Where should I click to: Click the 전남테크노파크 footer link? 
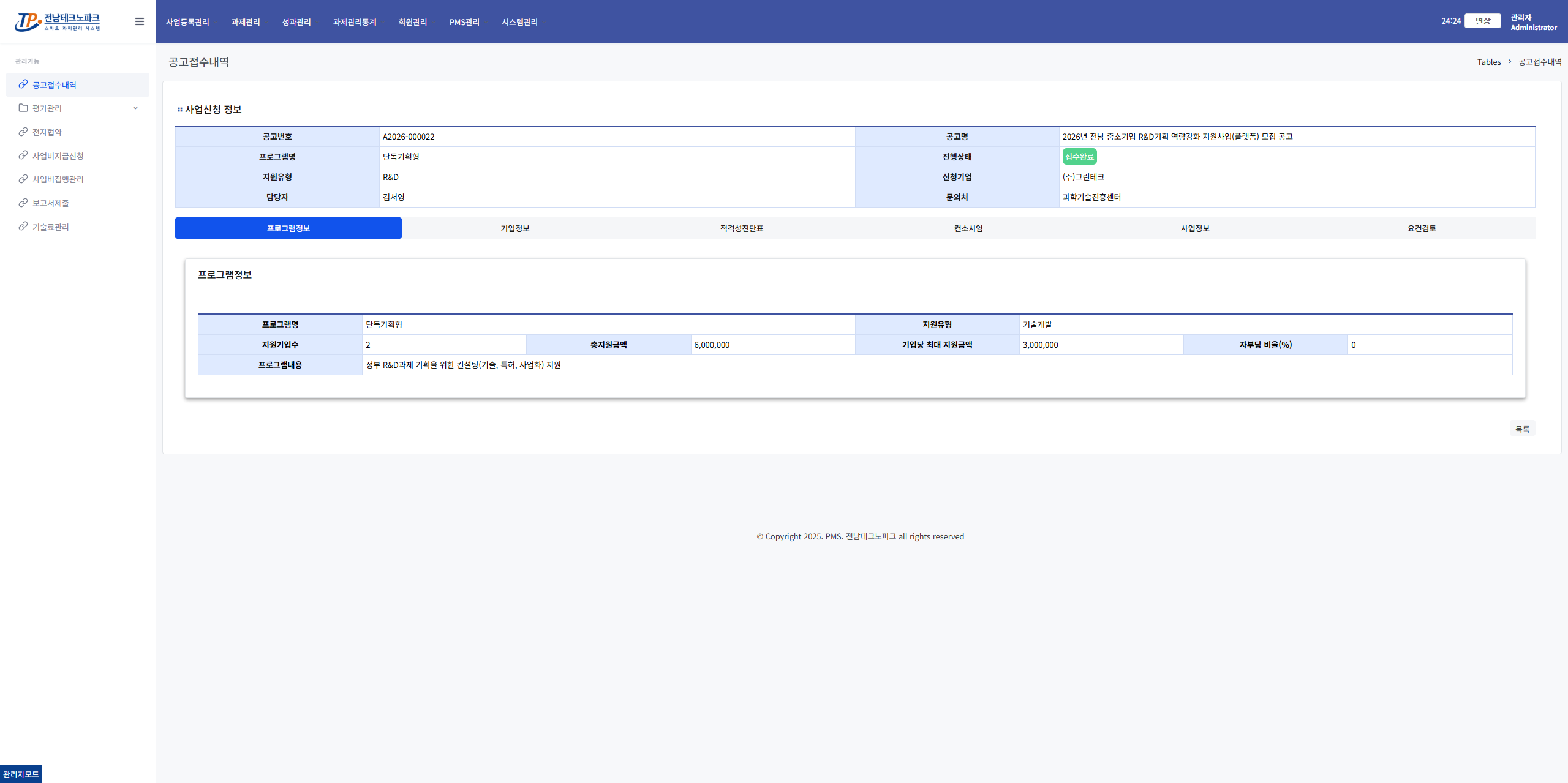871,536
